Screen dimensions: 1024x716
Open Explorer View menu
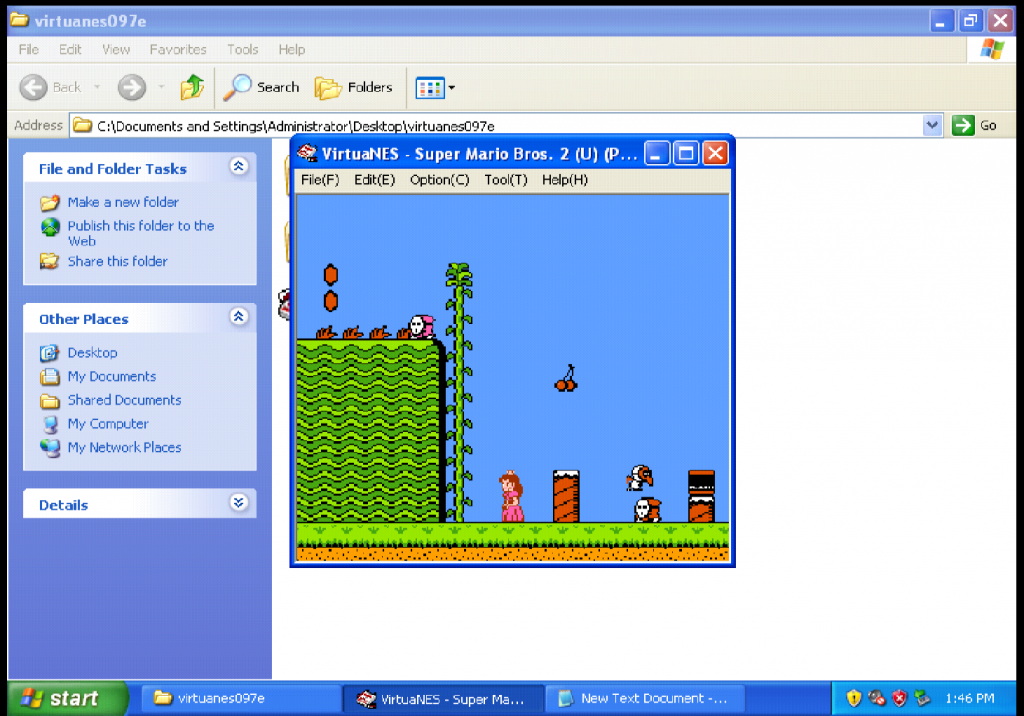116,50
